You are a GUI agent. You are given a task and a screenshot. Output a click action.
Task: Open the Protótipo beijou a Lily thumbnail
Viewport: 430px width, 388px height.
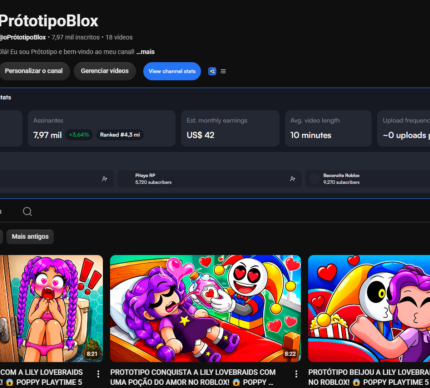tap(369, 308)
